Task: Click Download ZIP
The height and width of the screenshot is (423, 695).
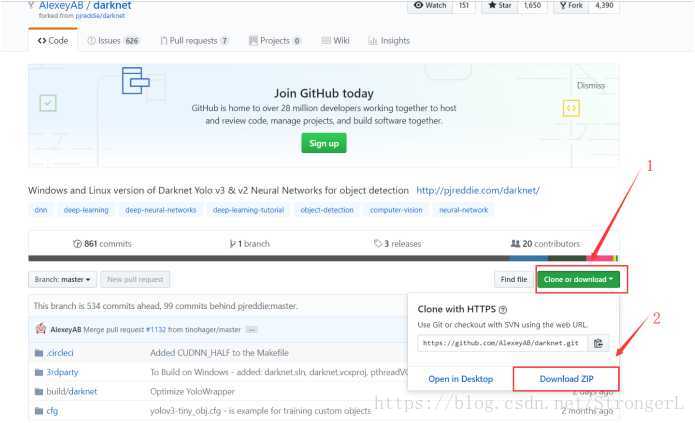Action: point(566,379)
